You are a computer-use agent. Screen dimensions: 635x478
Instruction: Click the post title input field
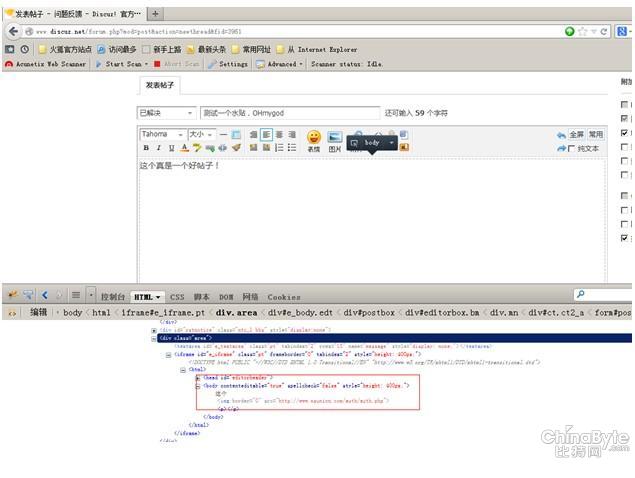pyautogui.click(x=290, y=113)
